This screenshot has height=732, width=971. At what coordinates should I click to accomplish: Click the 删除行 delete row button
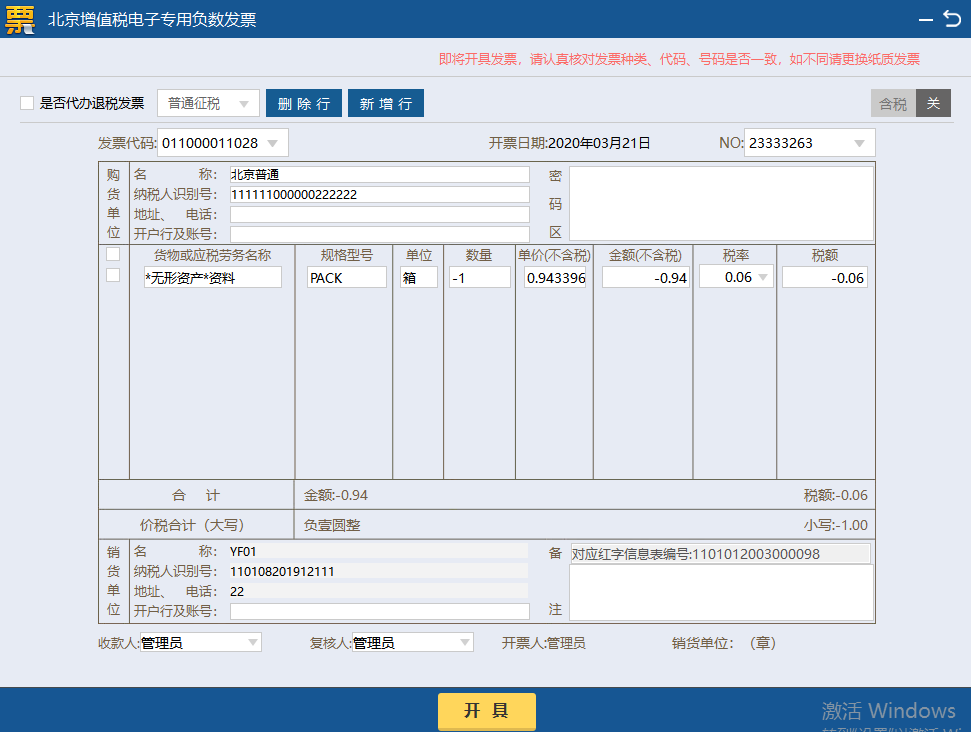(303, 102)
